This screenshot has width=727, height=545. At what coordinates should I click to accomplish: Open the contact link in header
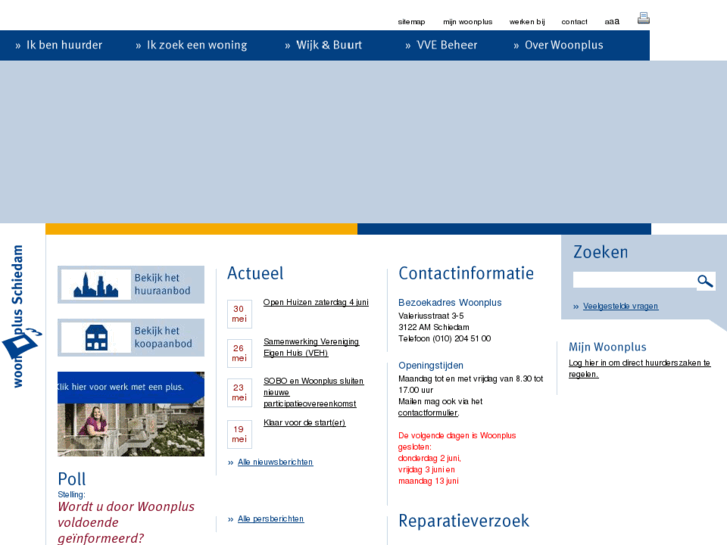tap(574, 22)
